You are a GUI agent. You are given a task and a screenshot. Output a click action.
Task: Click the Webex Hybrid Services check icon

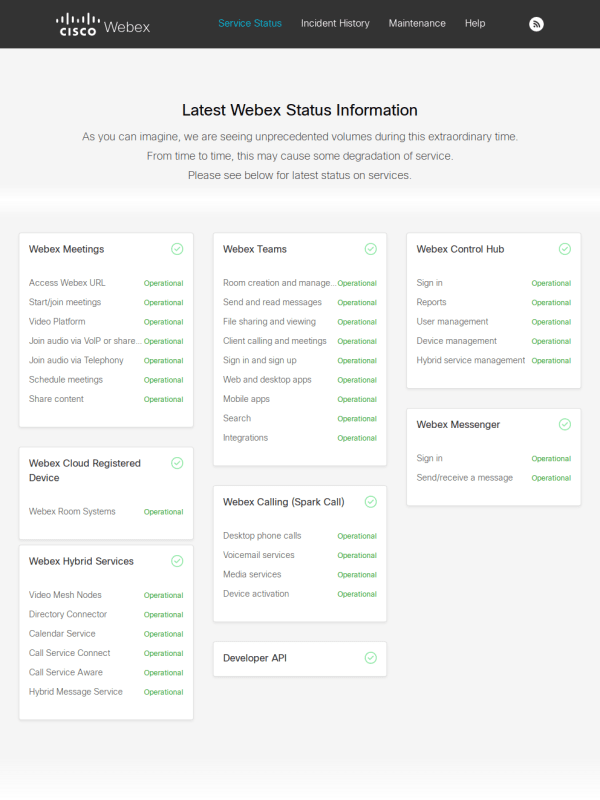coord(177,561)
